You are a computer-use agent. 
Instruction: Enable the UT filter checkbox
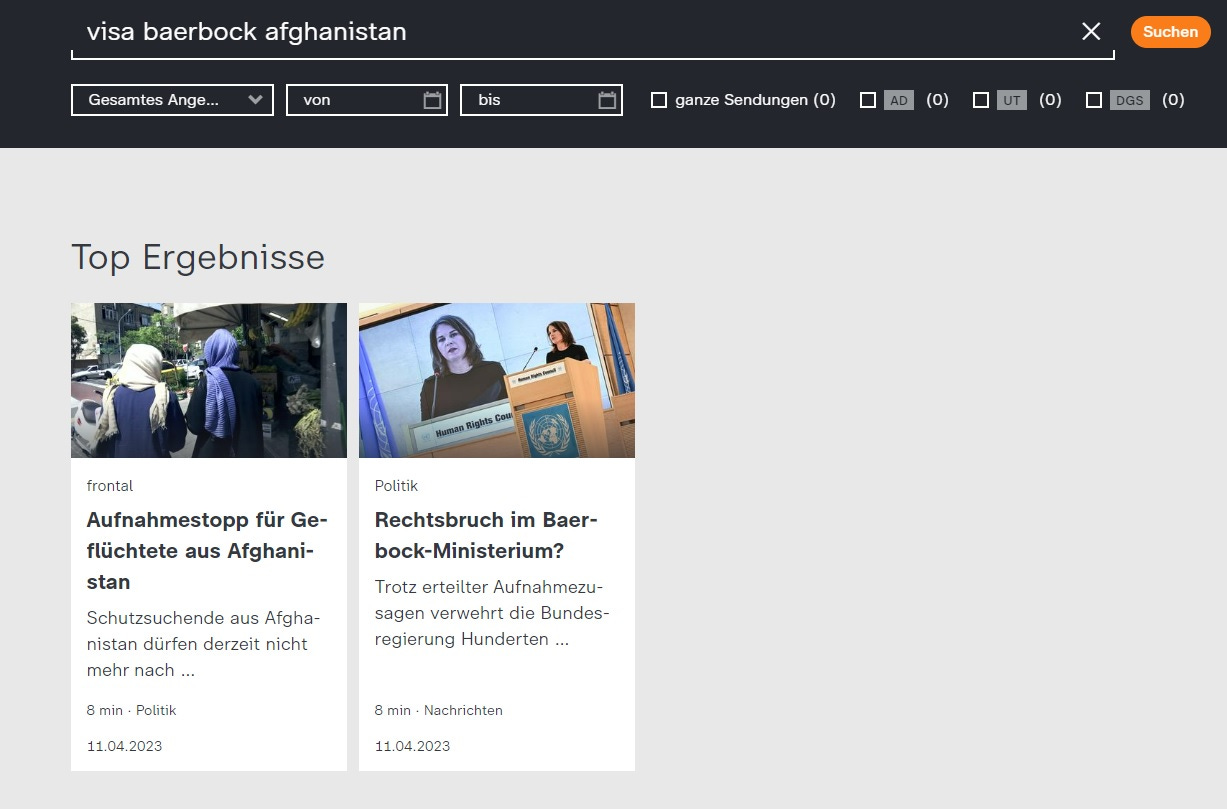[981, 100]
